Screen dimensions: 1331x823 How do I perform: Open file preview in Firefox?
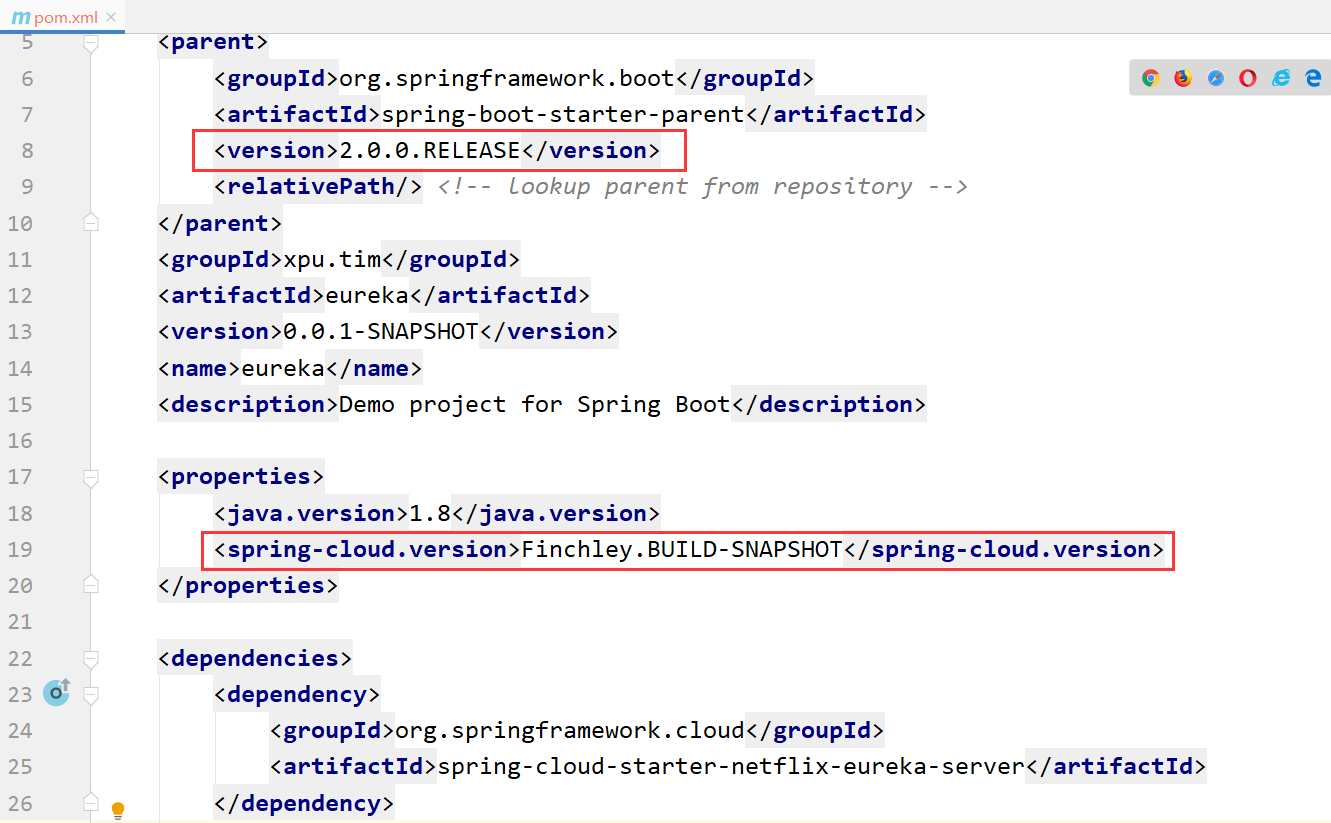(1183, 78)
